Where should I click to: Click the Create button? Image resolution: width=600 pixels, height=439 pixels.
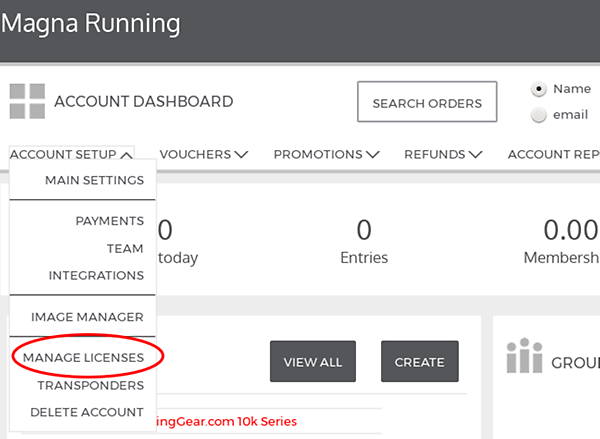420,362
